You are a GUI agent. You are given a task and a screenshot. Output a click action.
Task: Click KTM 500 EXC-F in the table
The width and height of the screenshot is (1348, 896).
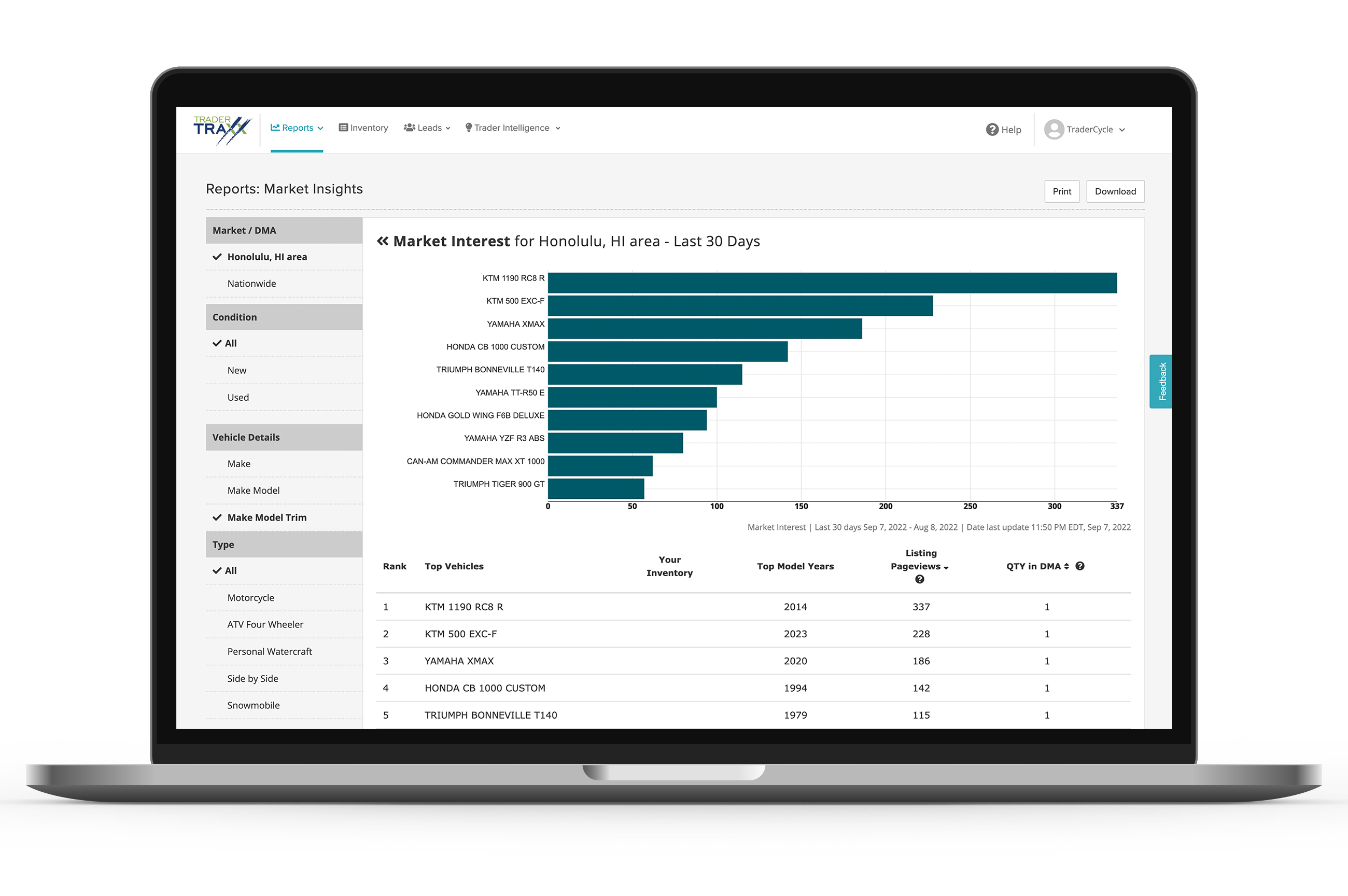tap(460, 634)
